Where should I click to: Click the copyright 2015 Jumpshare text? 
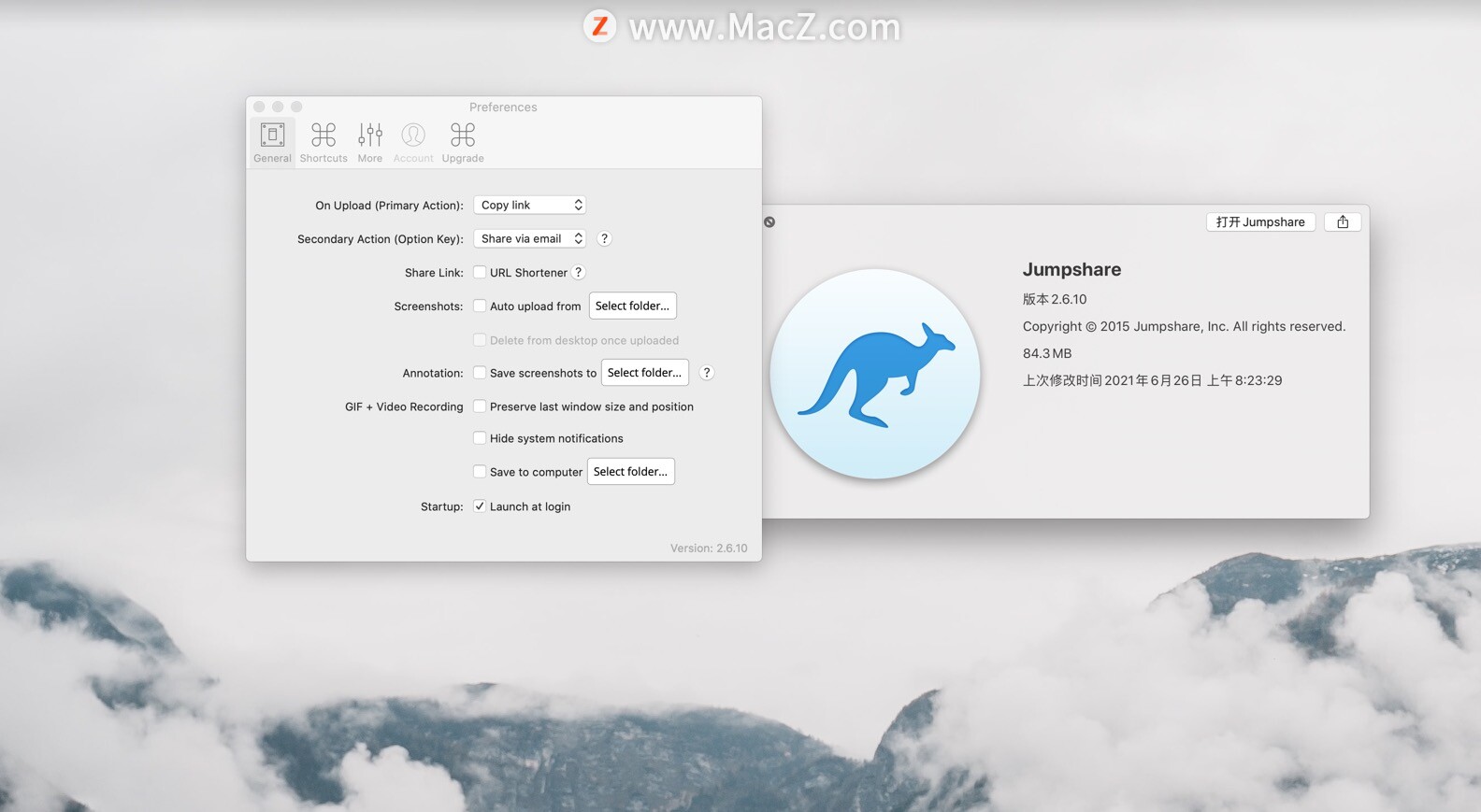click(1184, 326)
